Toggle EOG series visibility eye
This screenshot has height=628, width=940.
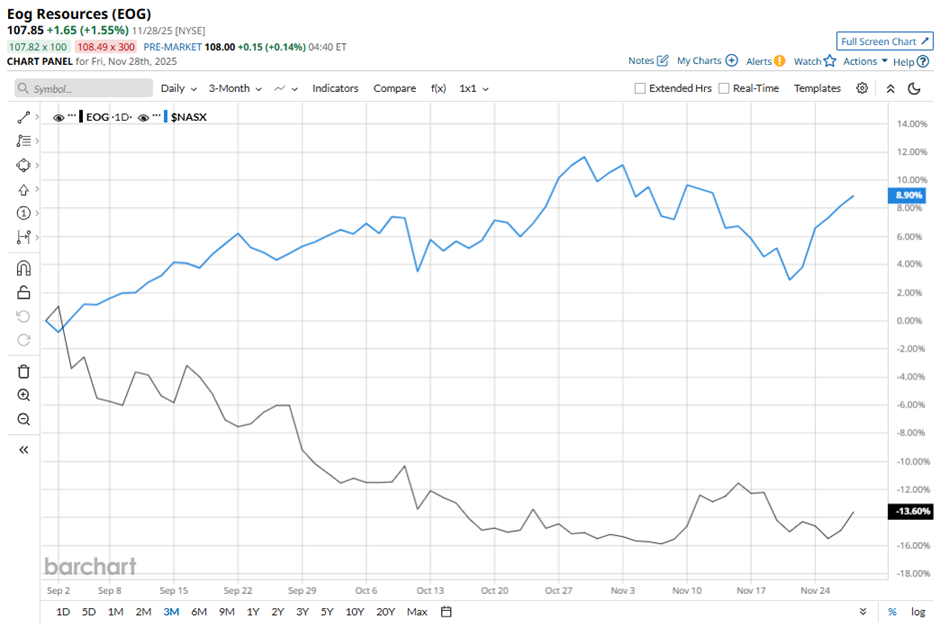pyautogui.click(x=58, y=117)
